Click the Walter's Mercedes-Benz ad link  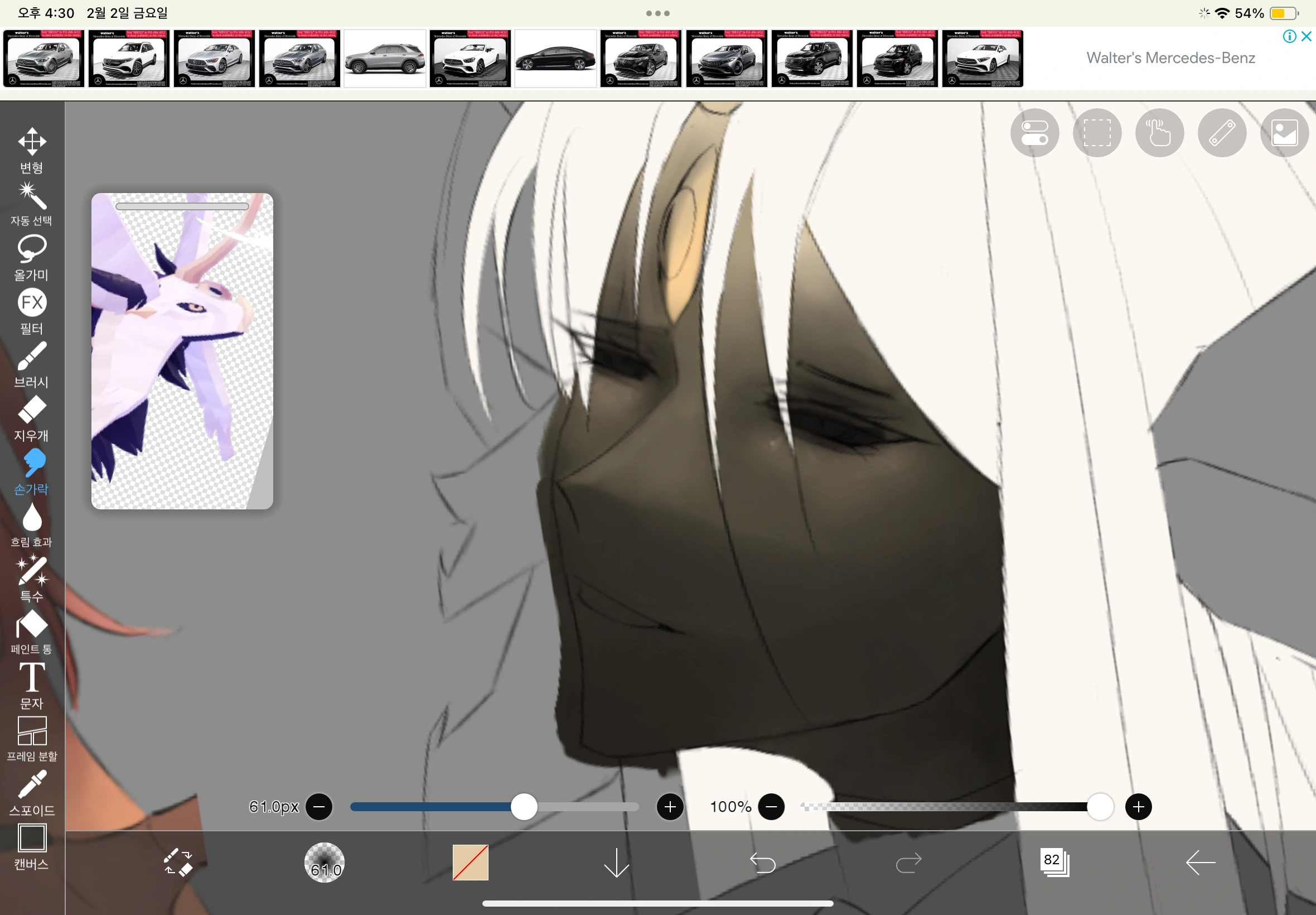(1170, 58)
